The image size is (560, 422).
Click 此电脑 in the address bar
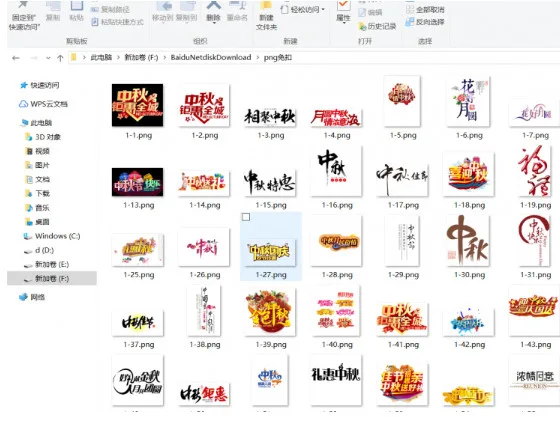[101, 57]
